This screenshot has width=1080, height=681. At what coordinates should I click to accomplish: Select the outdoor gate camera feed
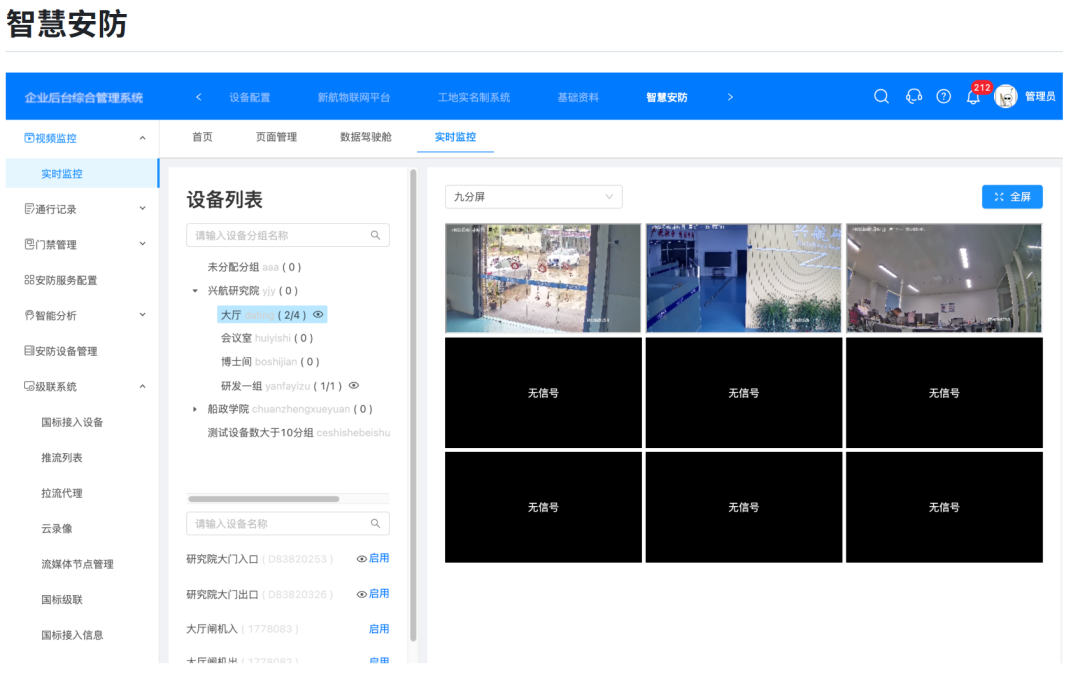tap(543, 278)
